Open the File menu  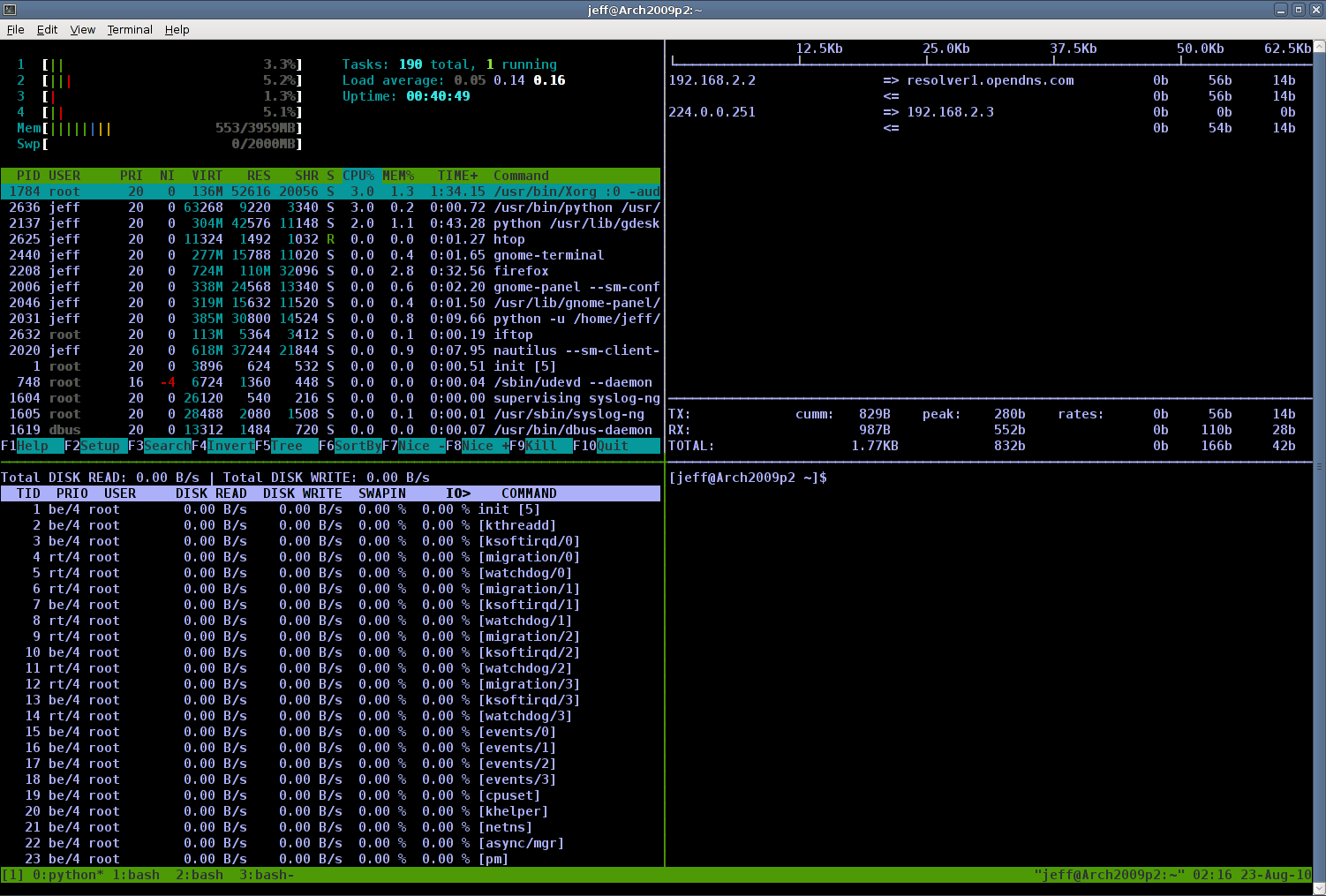pos(15,29)
